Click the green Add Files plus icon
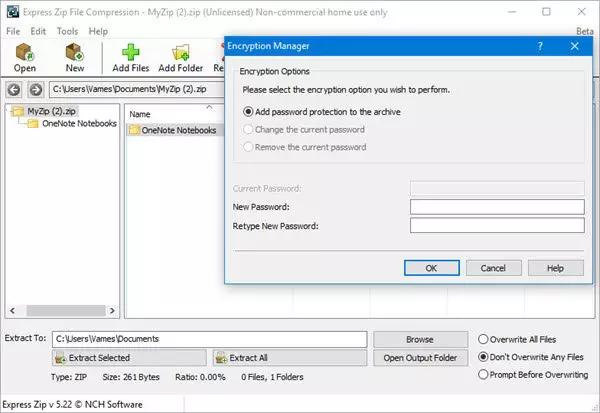Screen dimensions: 600x413 point(130,52)
